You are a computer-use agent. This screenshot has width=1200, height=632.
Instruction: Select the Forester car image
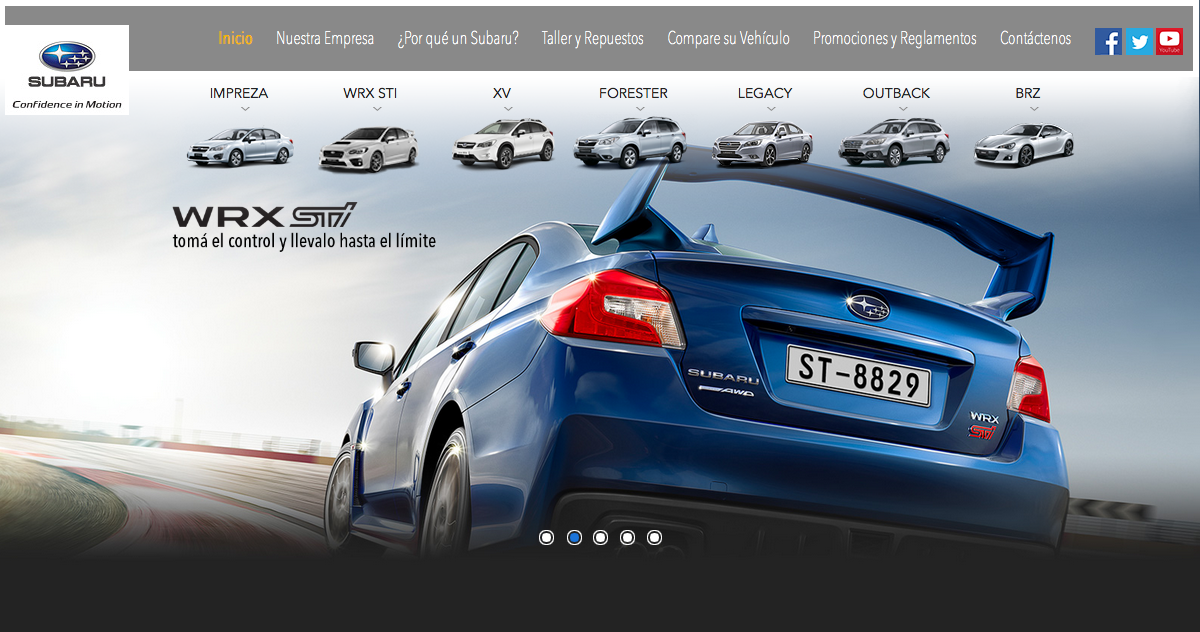[630, 143]
